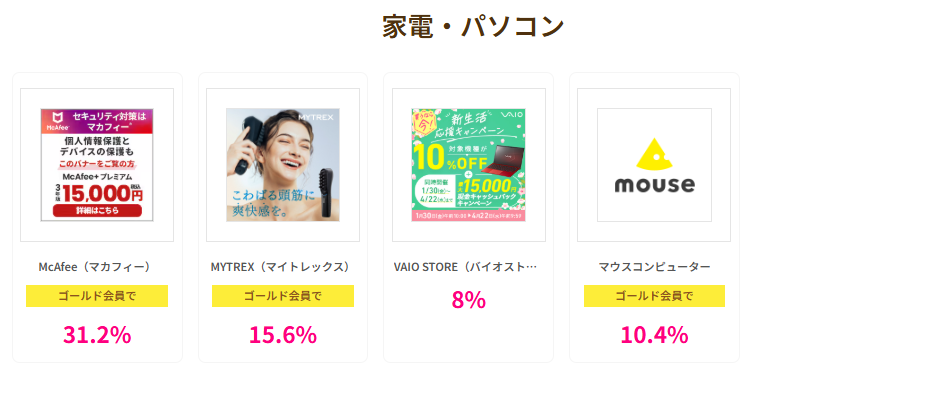Click the gold member badge under MYTREX

click(x=282, y=296)
